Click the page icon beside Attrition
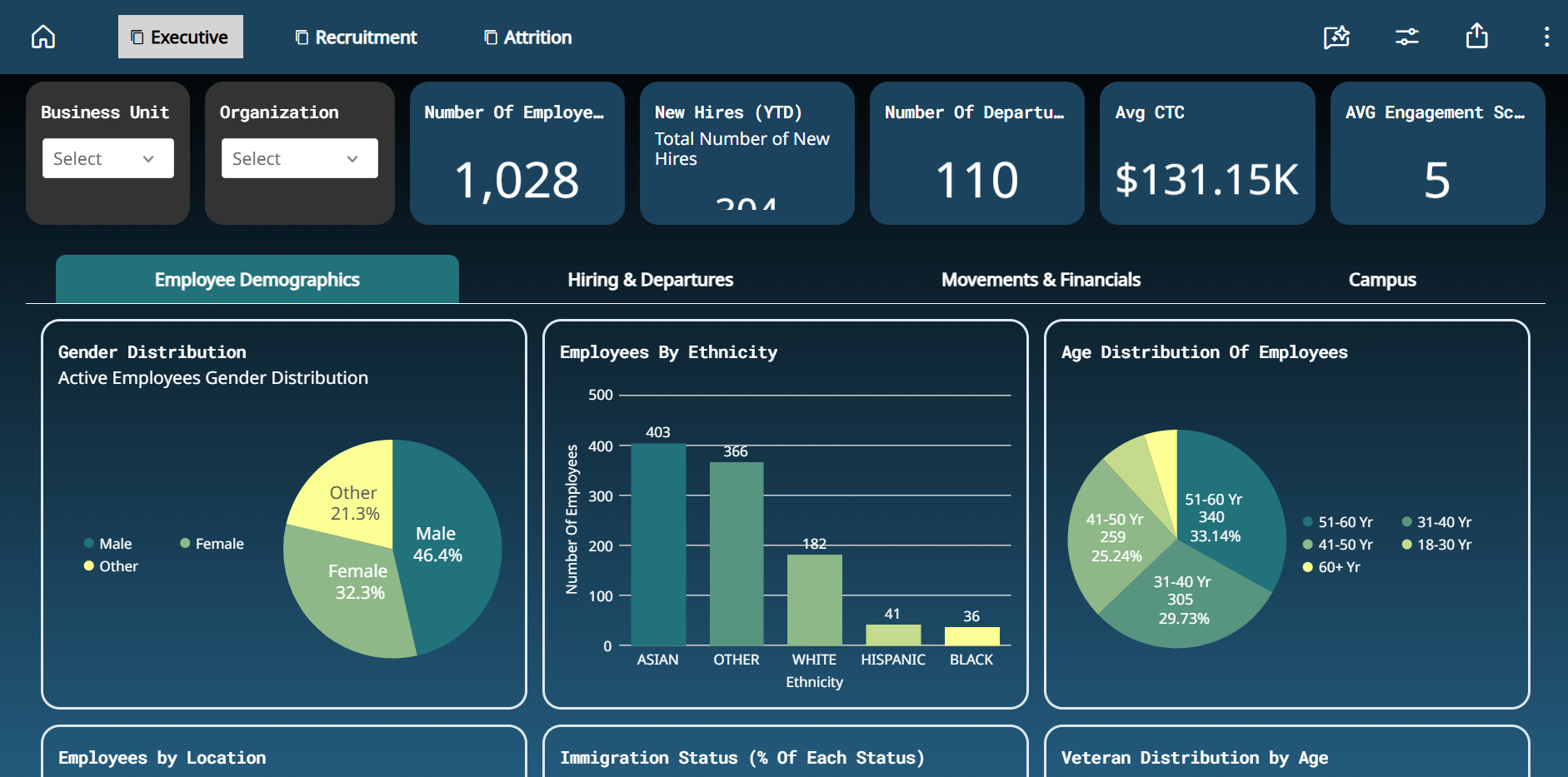The height and width of the screenshot is (777, 1568). [x=491, y=37]
